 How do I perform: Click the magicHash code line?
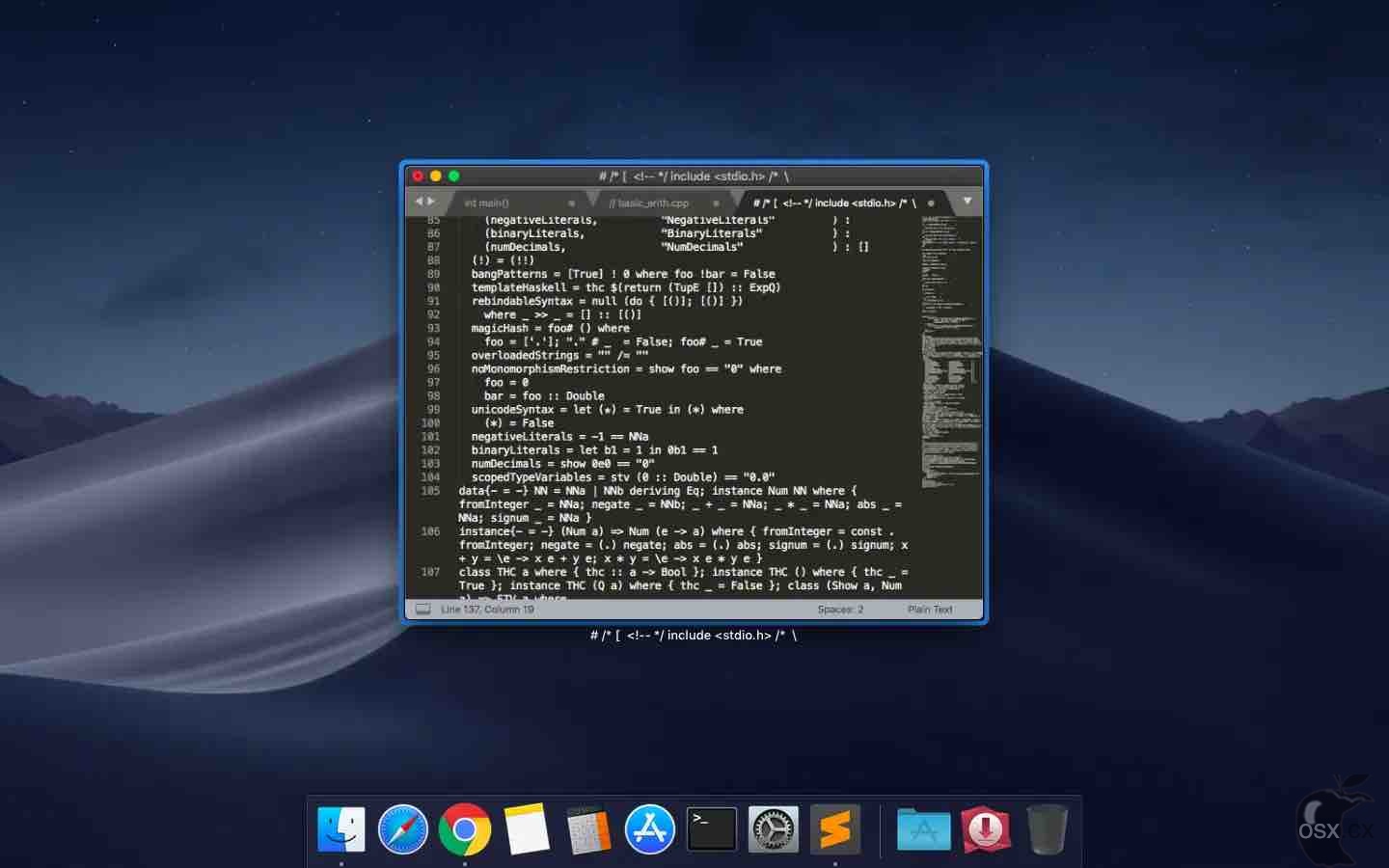pos(550,328)
